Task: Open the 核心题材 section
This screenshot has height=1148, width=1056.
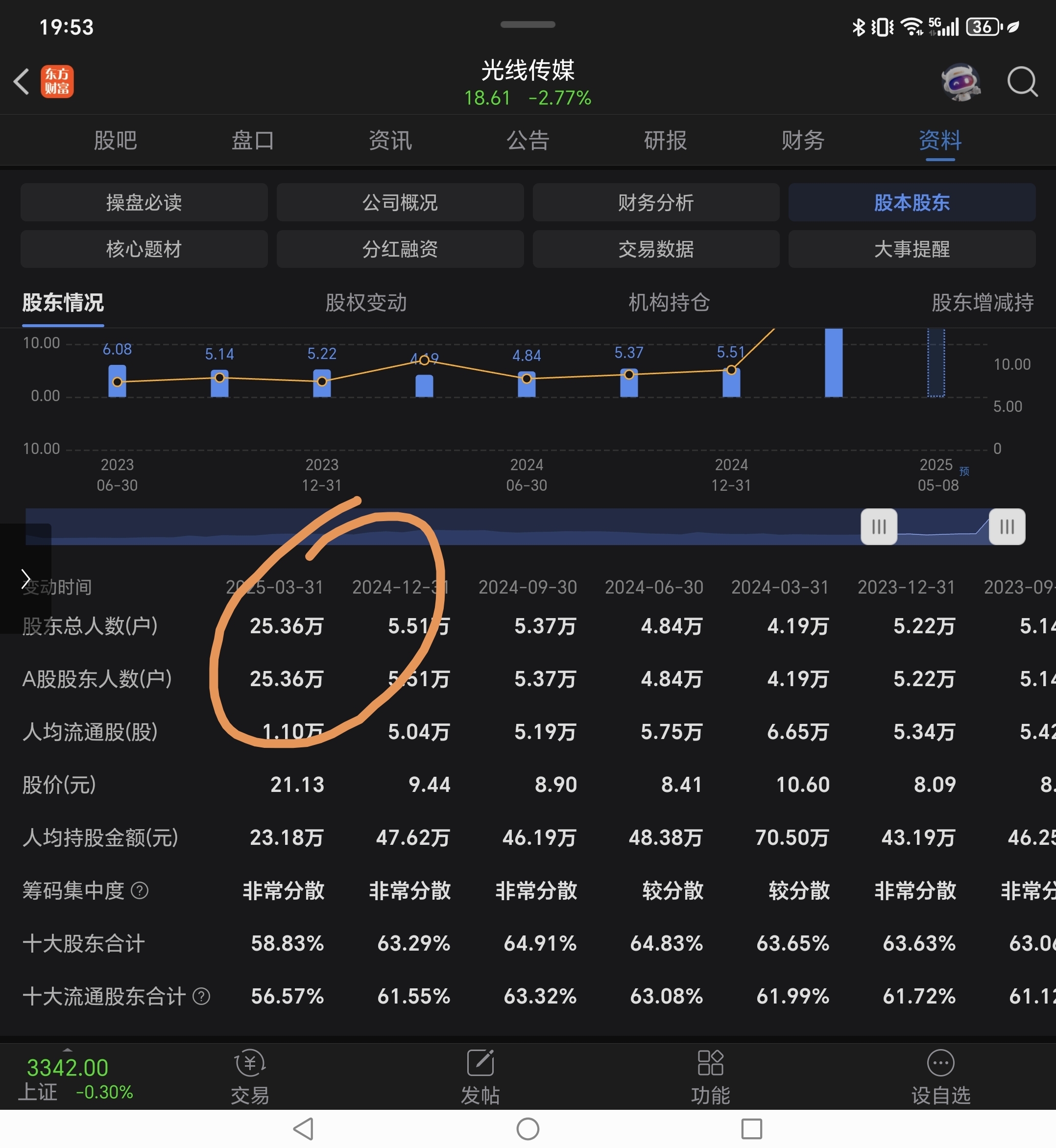Action: (x=144, y=249)
